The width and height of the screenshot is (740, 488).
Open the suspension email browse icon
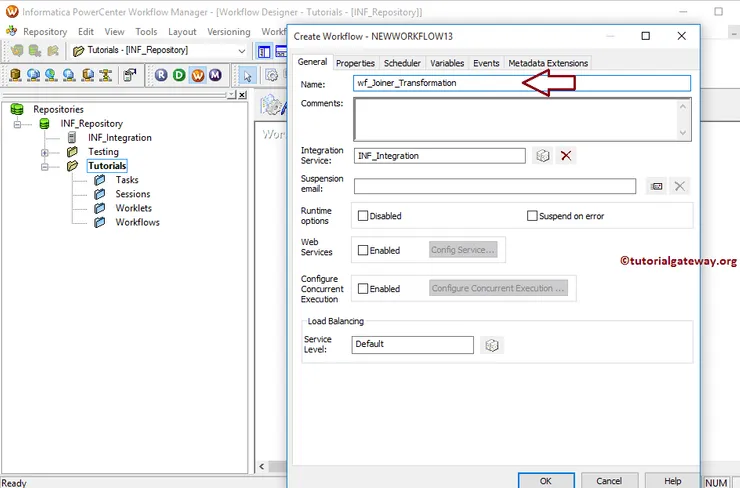pos(657,186)
